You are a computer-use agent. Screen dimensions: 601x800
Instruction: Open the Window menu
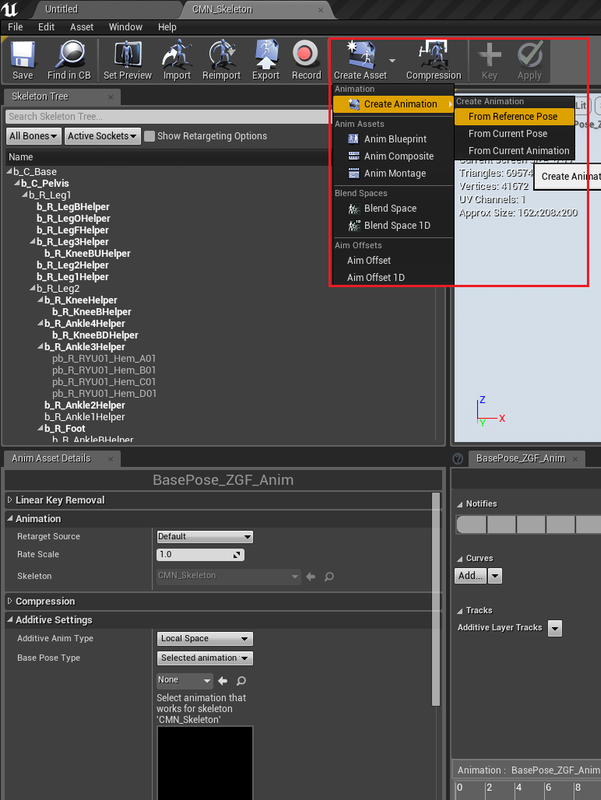(x=126, y=27)
